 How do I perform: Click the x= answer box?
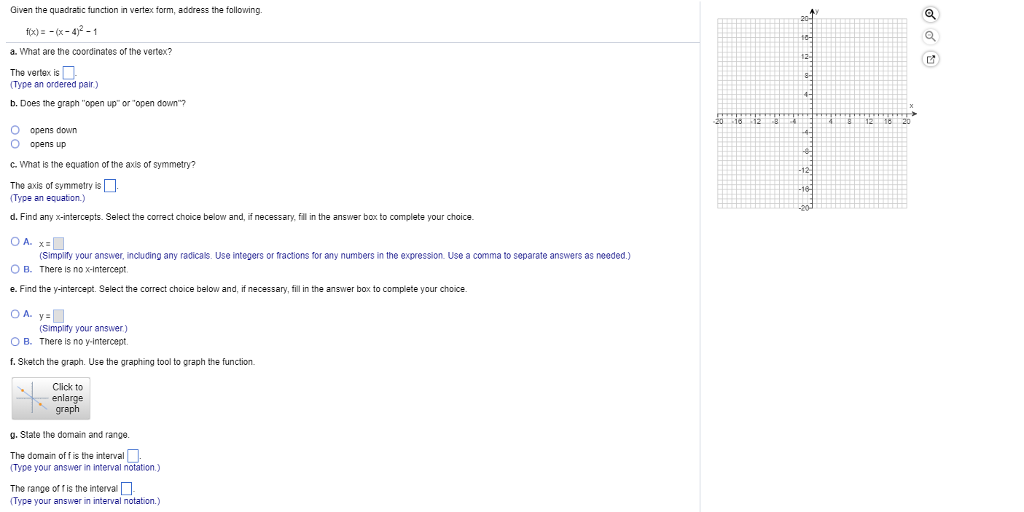pos(58,244)
